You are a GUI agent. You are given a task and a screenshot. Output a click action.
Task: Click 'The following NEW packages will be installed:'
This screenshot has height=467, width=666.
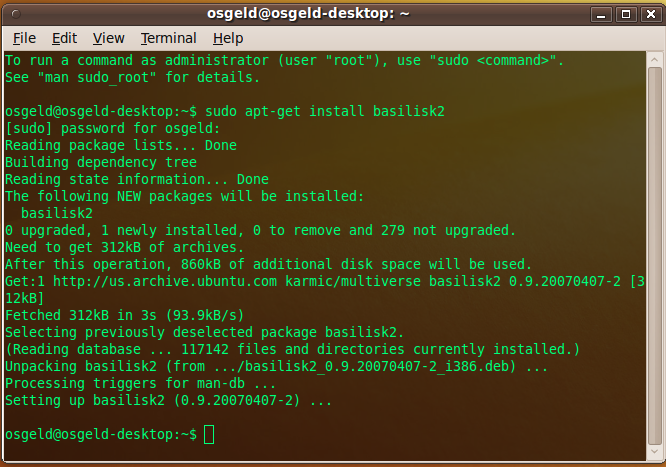[185, 196]
